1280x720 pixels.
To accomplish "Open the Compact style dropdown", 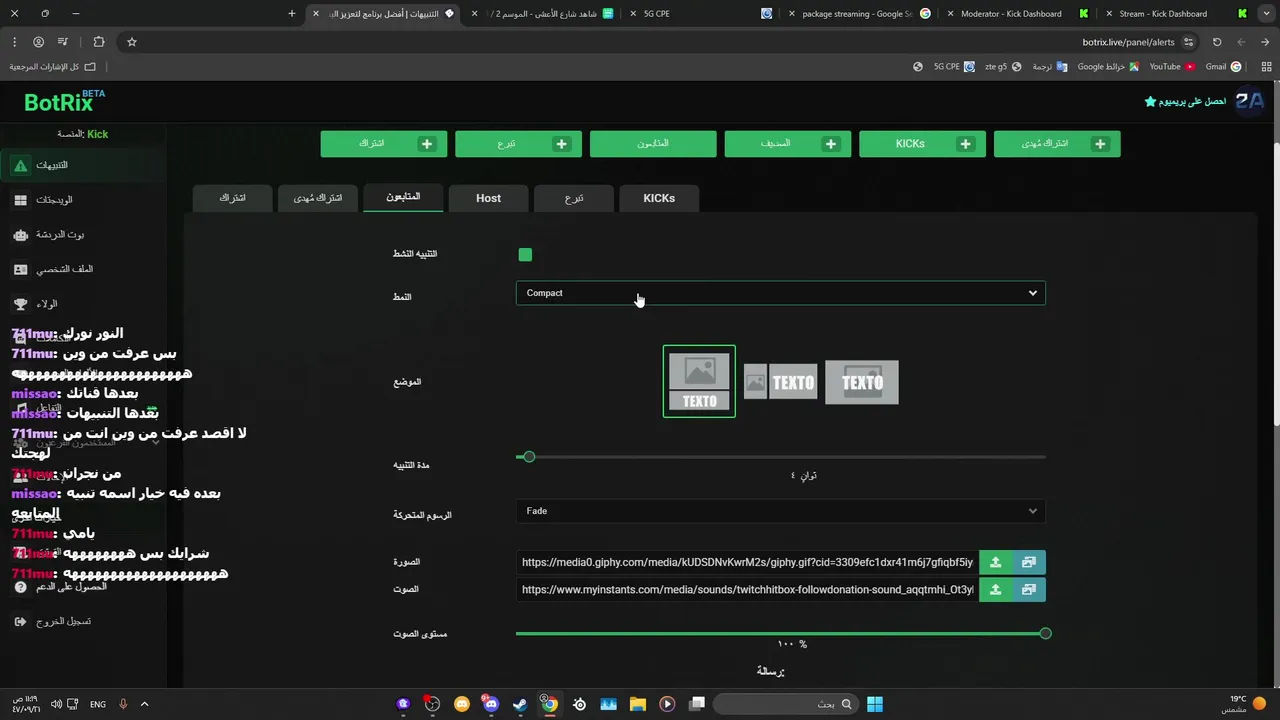I will pyautogui.click(x=780, y=293).
